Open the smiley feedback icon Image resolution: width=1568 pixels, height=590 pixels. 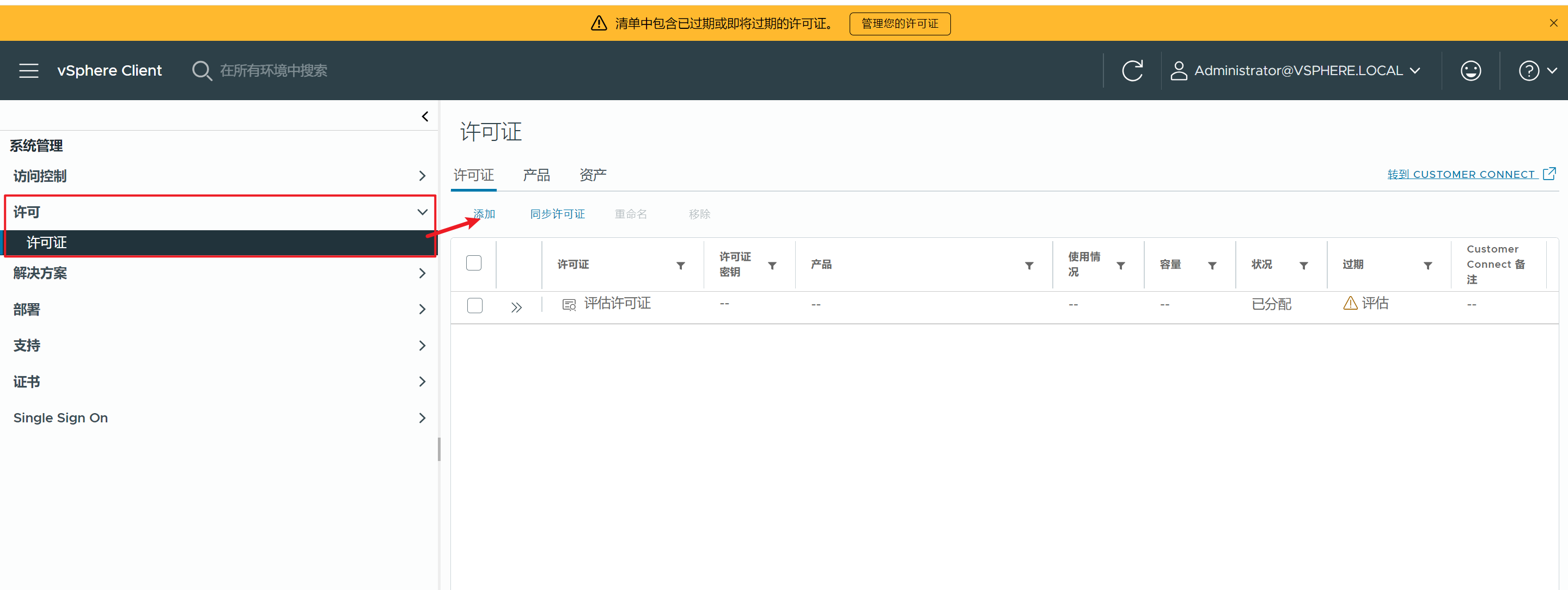(x=1470, y=71)
